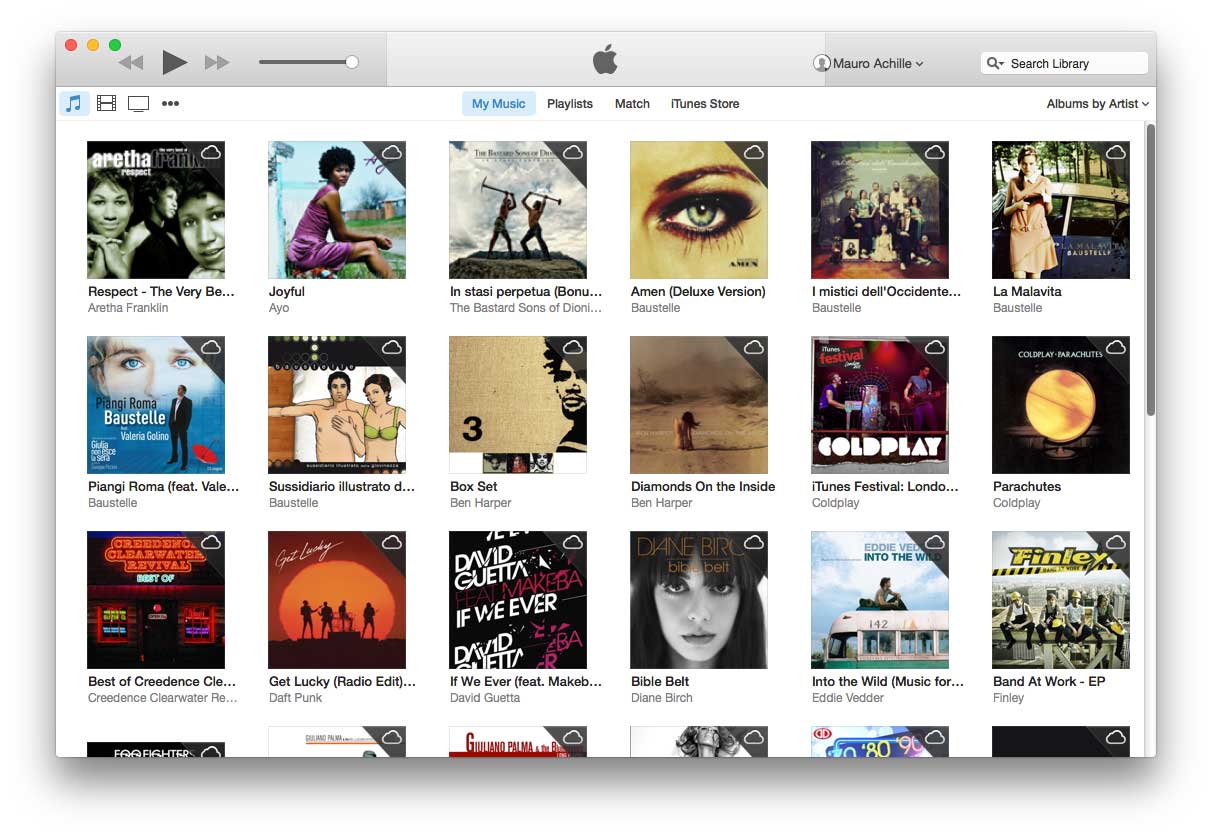Screen dimensions: 1212x837
Task: Click cloud icon on If We Ever cover
Action: point(573,543)
